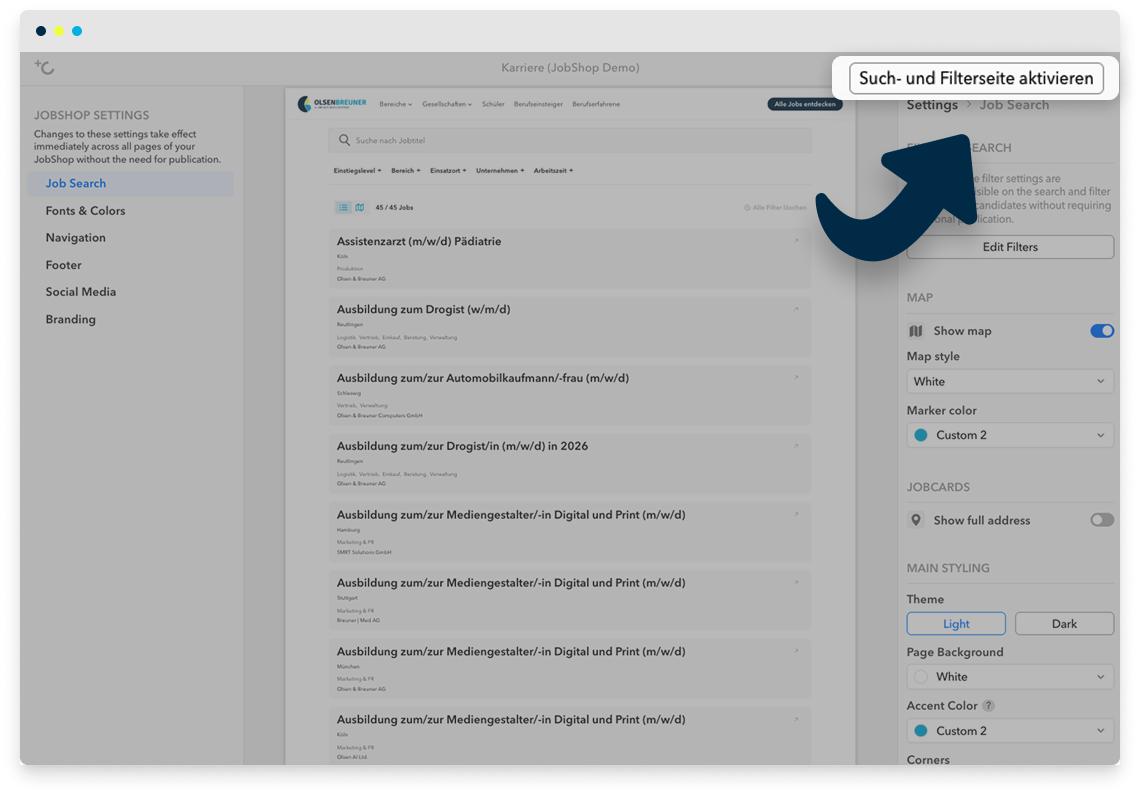Click the magnifier icon in job search
This screenshot has width=1140, height=795.
344,140
